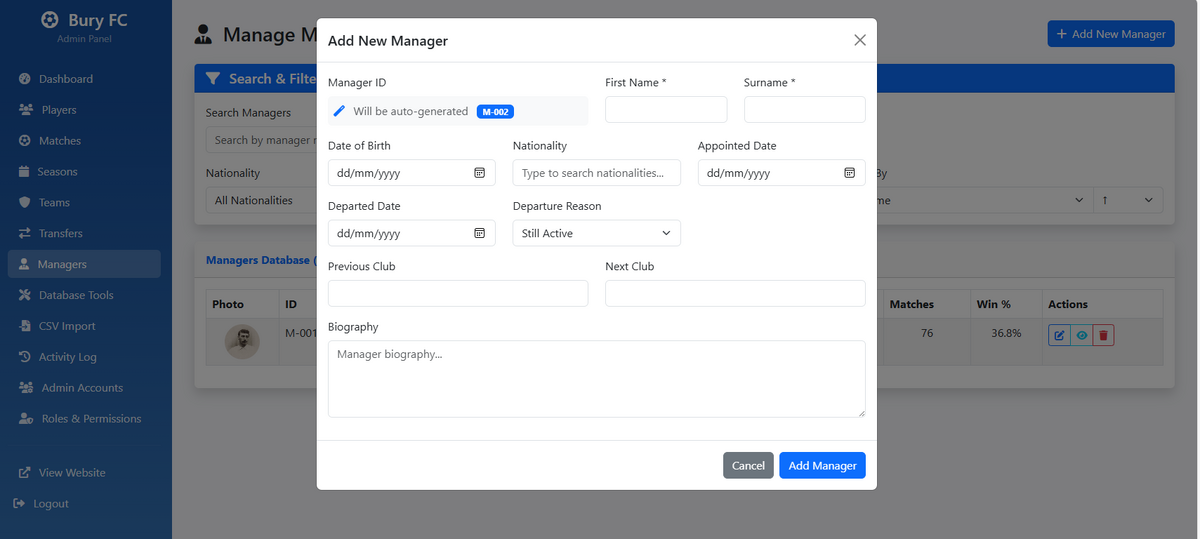The image size is (1200, 539).
Task: Click the Biography text area
Action: (x=597, y=379)
